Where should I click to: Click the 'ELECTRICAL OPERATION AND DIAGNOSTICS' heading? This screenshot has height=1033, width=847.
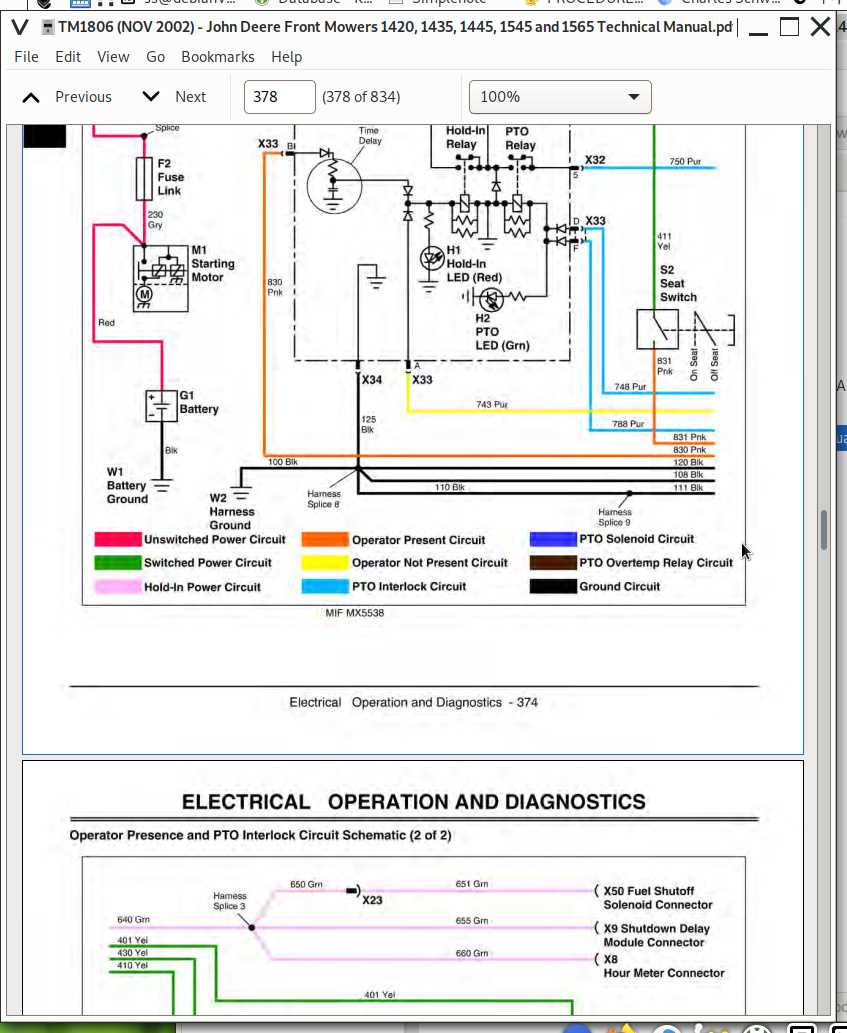(414, 802)
